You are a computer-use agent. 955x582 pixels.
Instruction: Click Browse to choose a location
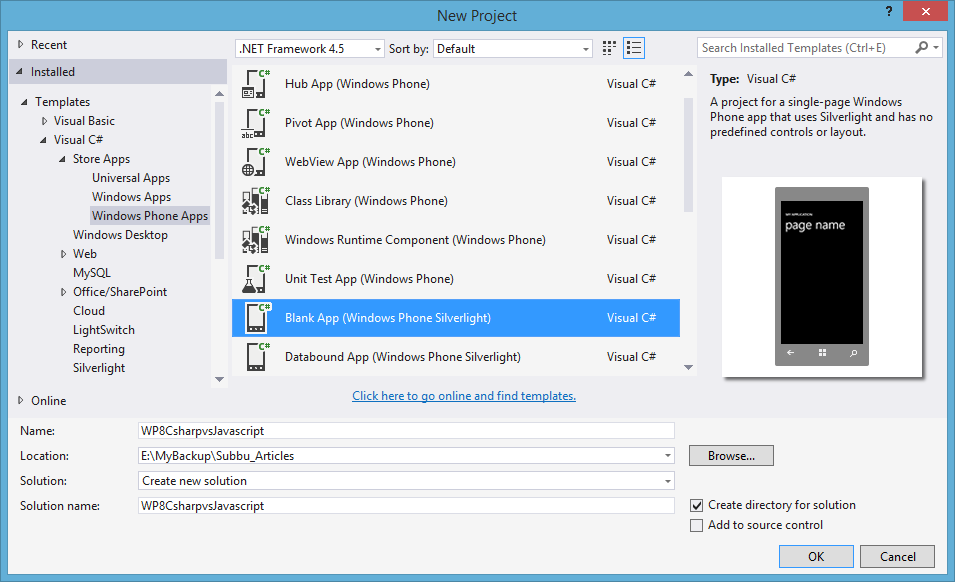click(730, 455)
